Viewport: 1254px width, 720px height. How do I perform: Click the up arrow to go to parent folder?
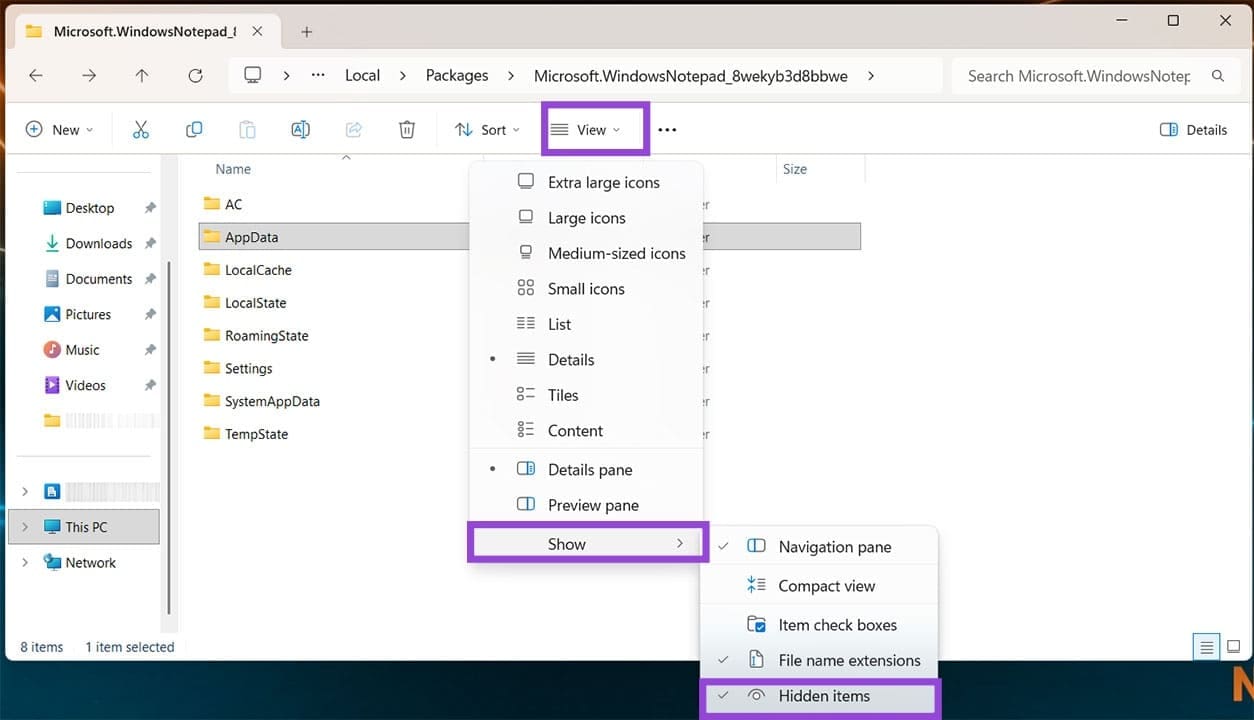point(141,75)
